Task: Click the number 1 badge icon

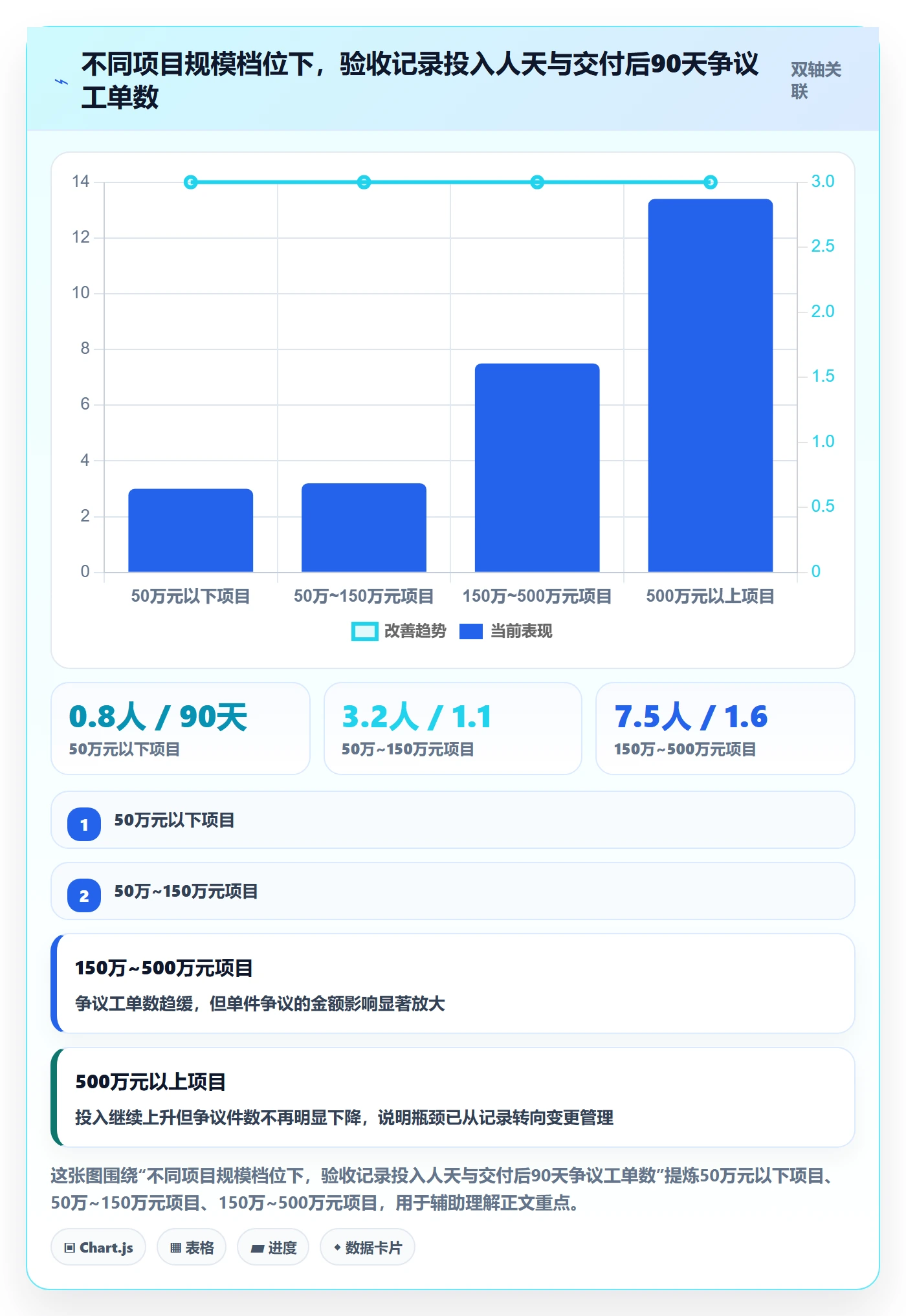Action: coord(84,824)
